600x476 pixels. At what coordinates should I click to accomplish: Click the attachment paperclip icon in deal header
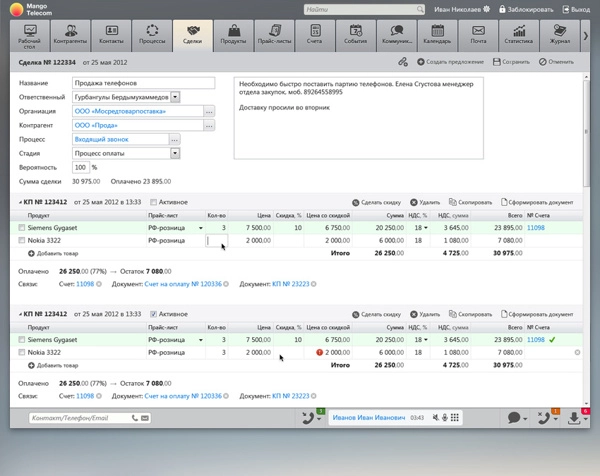click(x=403, y=62)
